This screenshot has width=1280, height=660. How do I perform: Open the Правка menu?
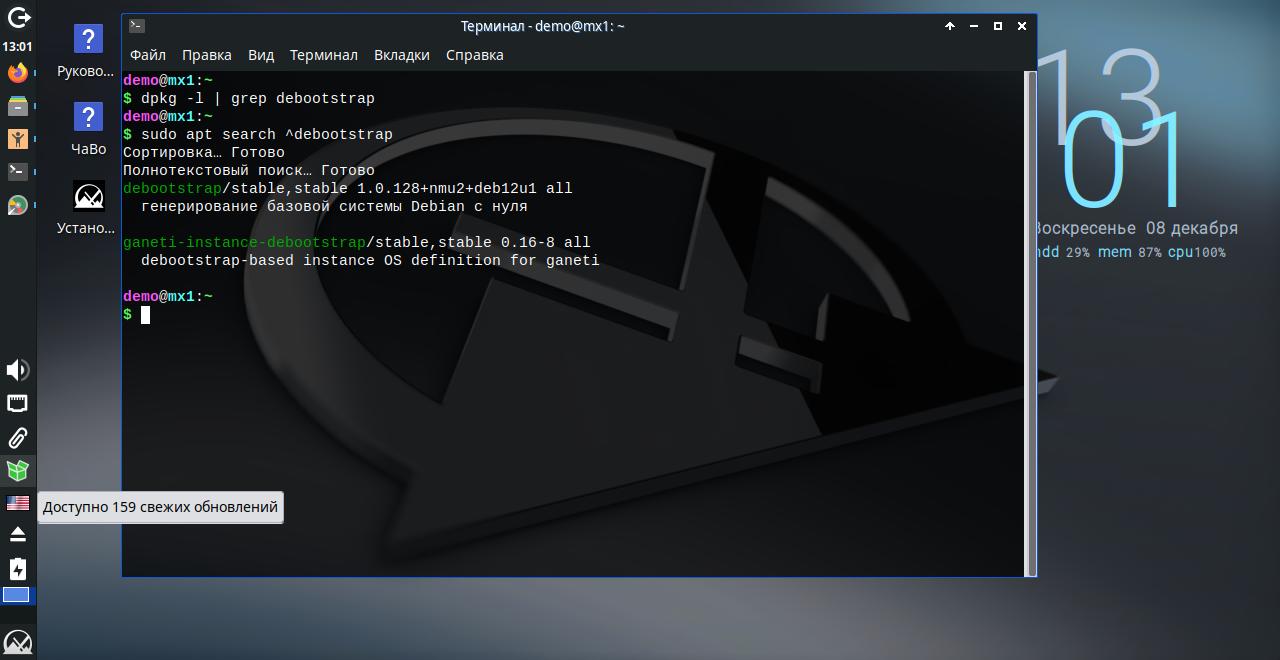click(x=207, y=55)
